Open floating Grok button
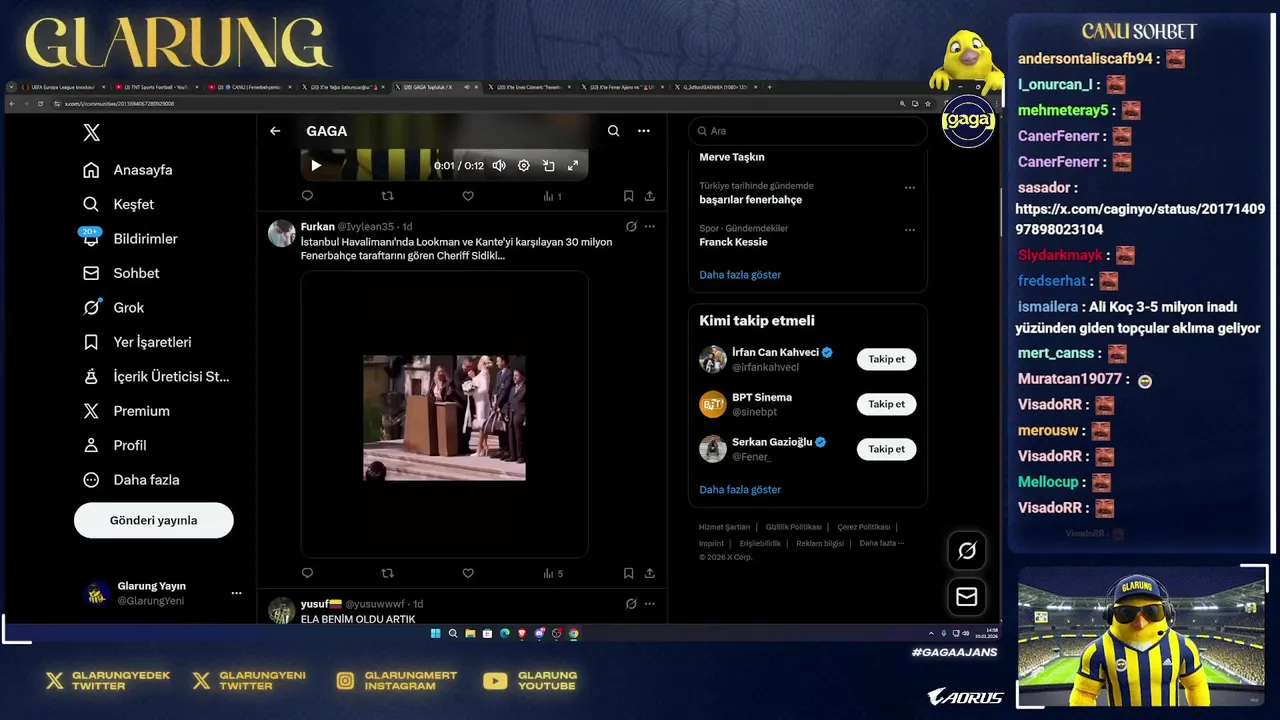Screen dimensions: 1280x720 click(x=967, y=550)
